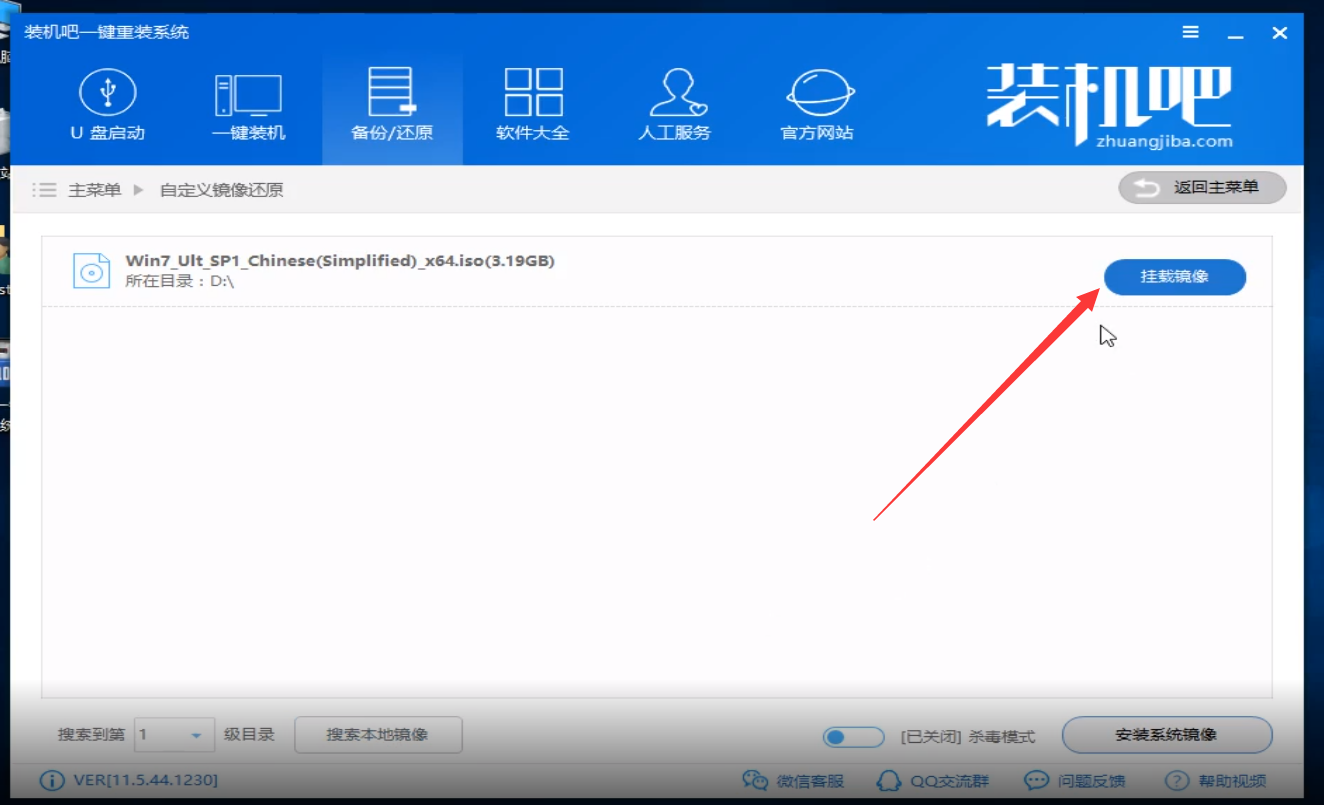
Task: Select the Win7_Ult_SP1 ISO file entry
Action: pos(340,259)
